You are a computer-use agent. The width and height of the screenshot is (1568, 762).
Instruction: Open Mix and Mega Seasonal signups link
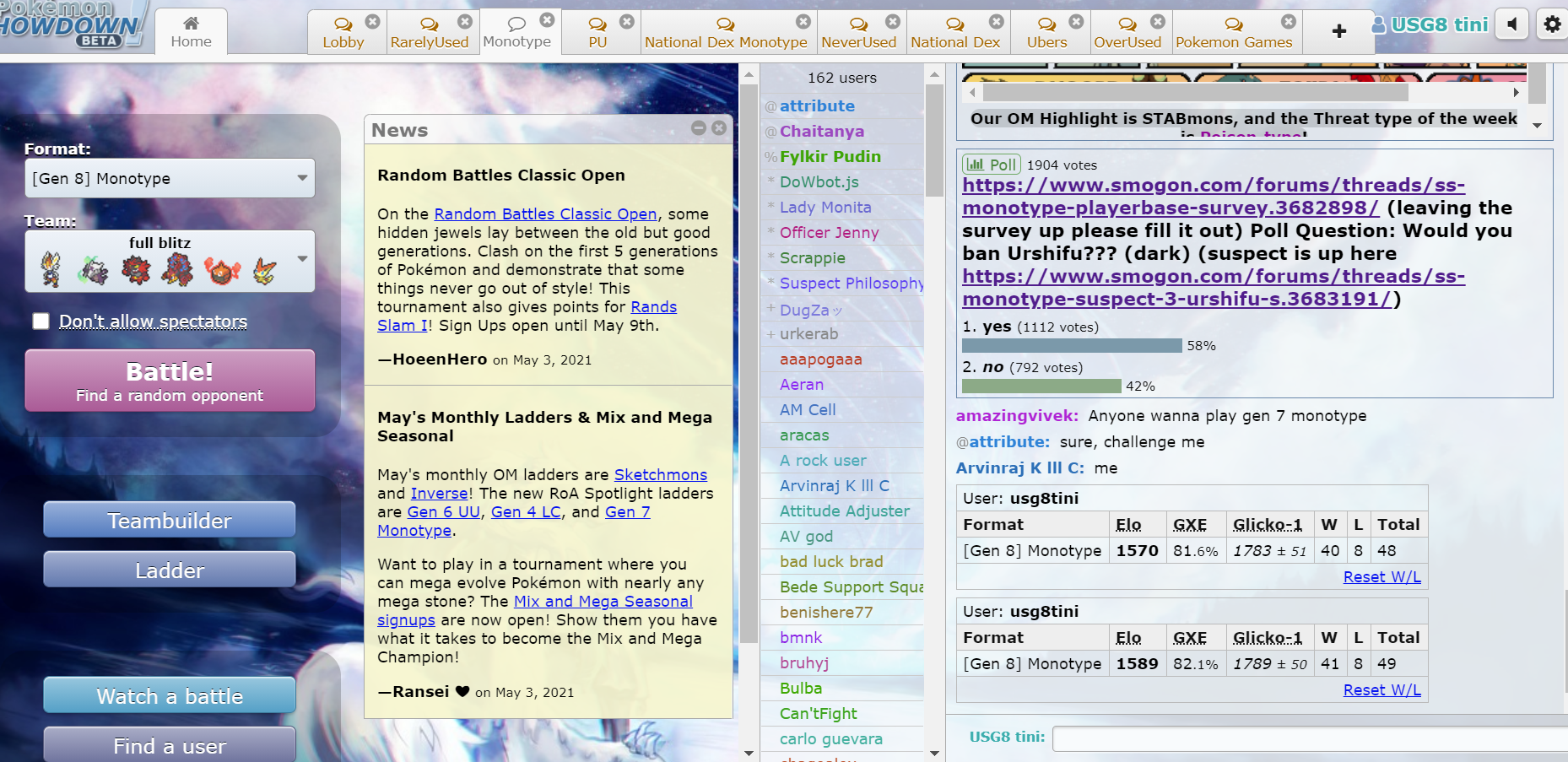tap(603, 602)
